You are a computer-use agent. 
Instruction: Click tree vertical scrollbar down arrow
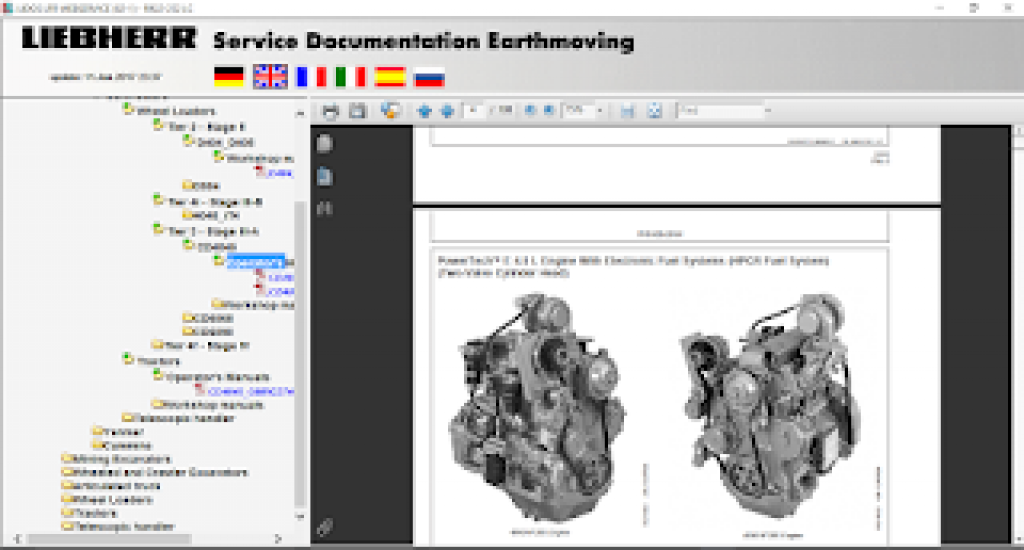(x=300, y=517)
